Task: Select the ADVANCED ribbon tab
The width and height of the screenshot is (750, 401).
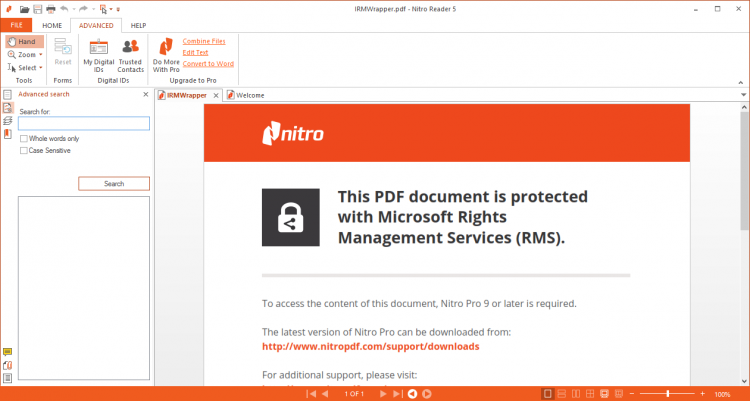Action: pos(96,25)
